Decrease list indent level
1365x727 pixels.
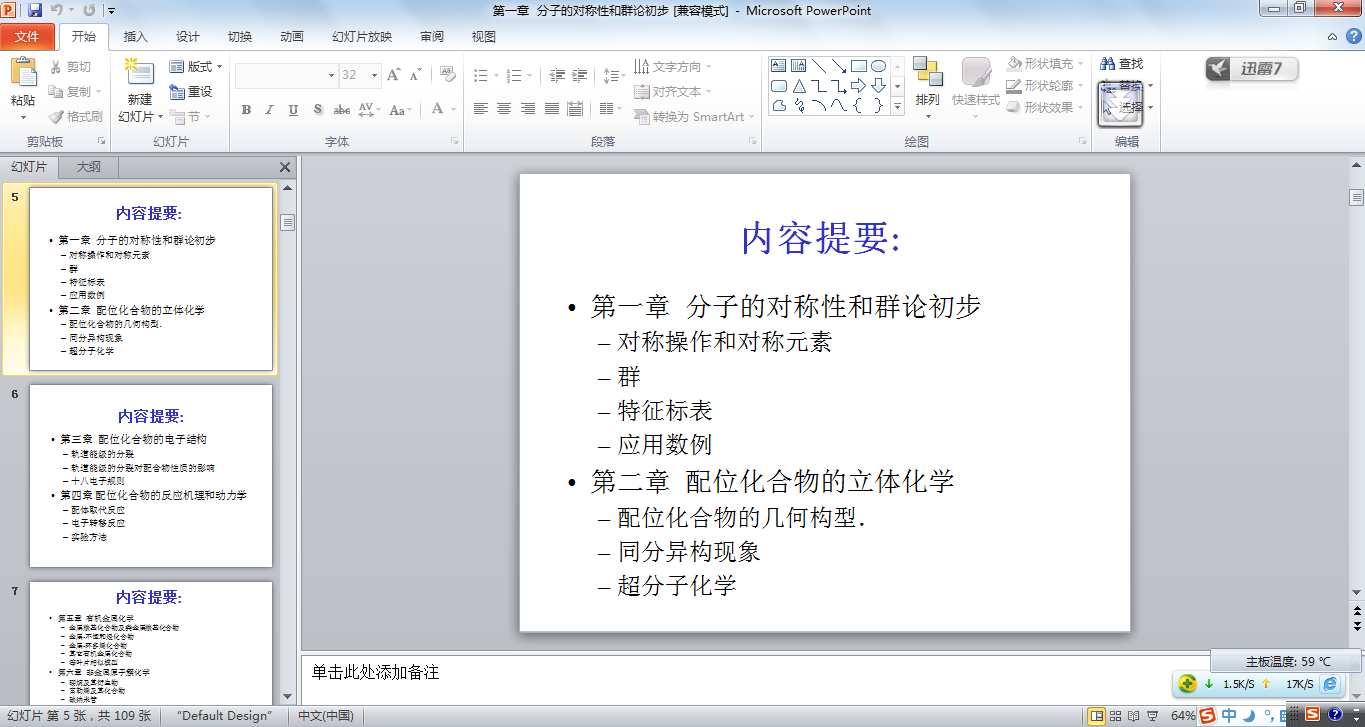coord(557,75)
